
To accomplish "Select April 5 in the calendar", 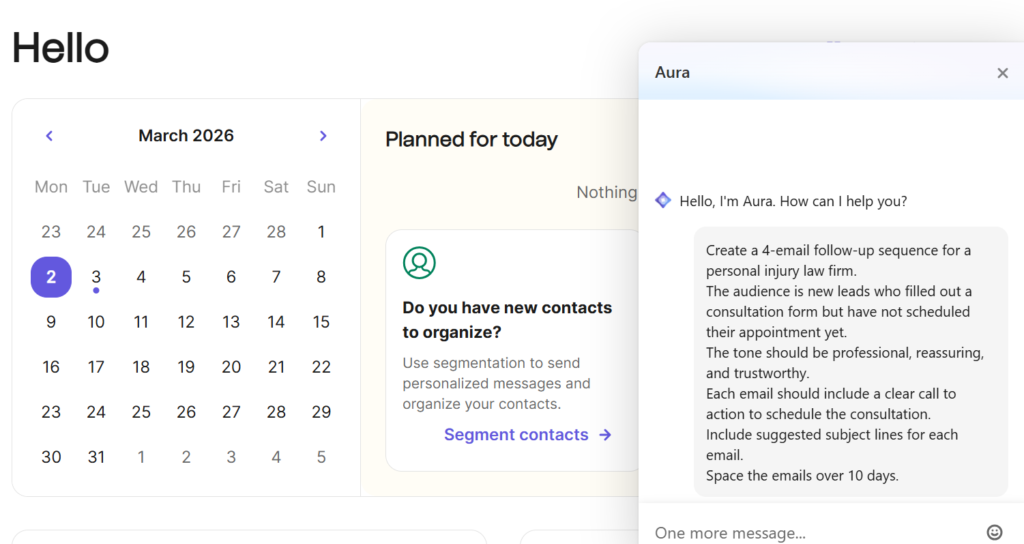I will [x=321, y=457].
